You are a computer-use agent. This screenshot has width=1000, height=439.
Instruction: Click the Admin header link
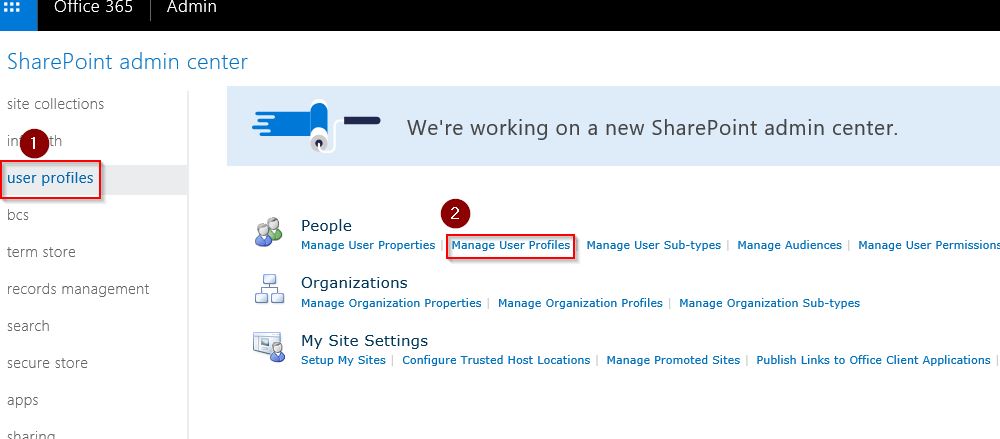(191, 8)
